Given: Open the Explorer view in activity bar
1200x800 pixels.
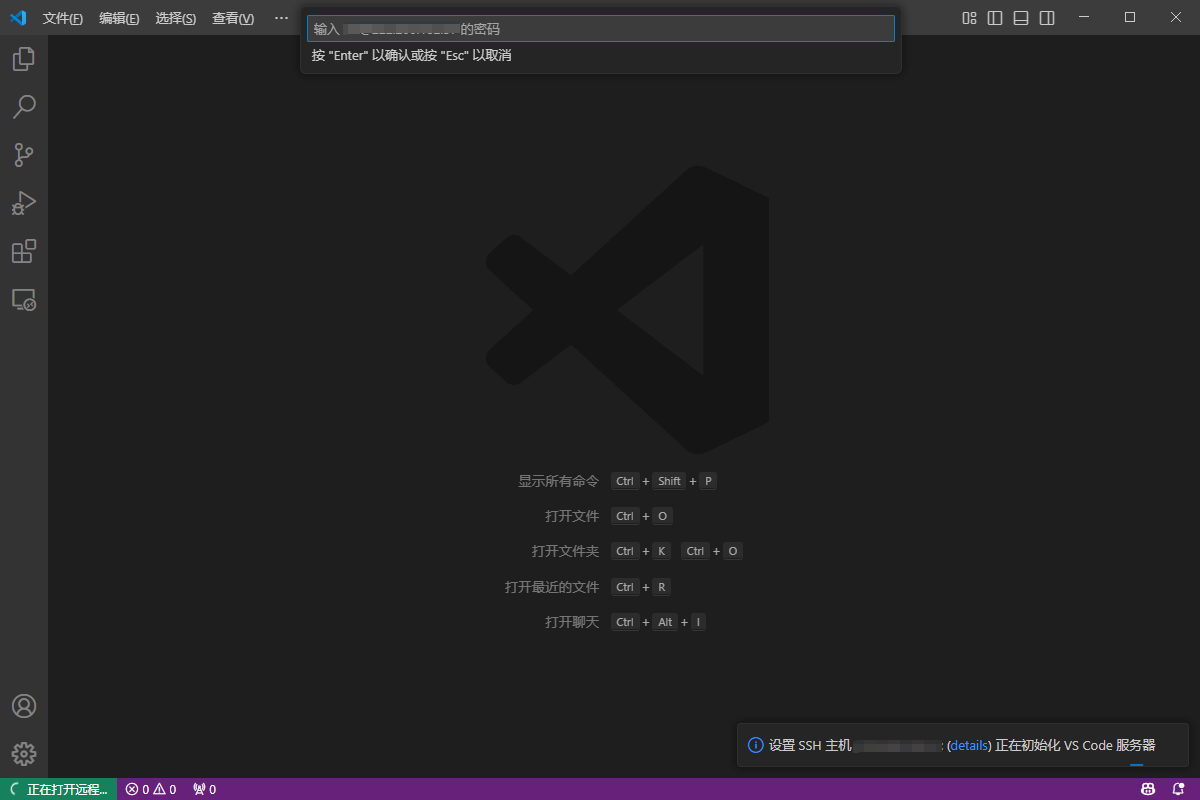Looking at the screenshot, I should tap(24, 59).
